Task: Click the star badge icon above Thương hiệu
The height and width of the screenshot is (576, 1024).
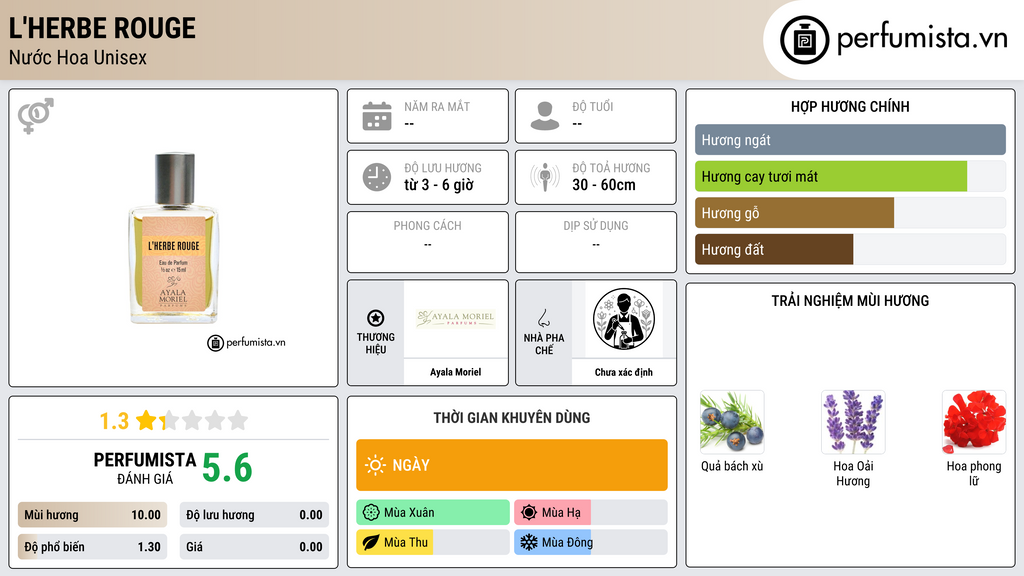Action: [x=376, y=318]
